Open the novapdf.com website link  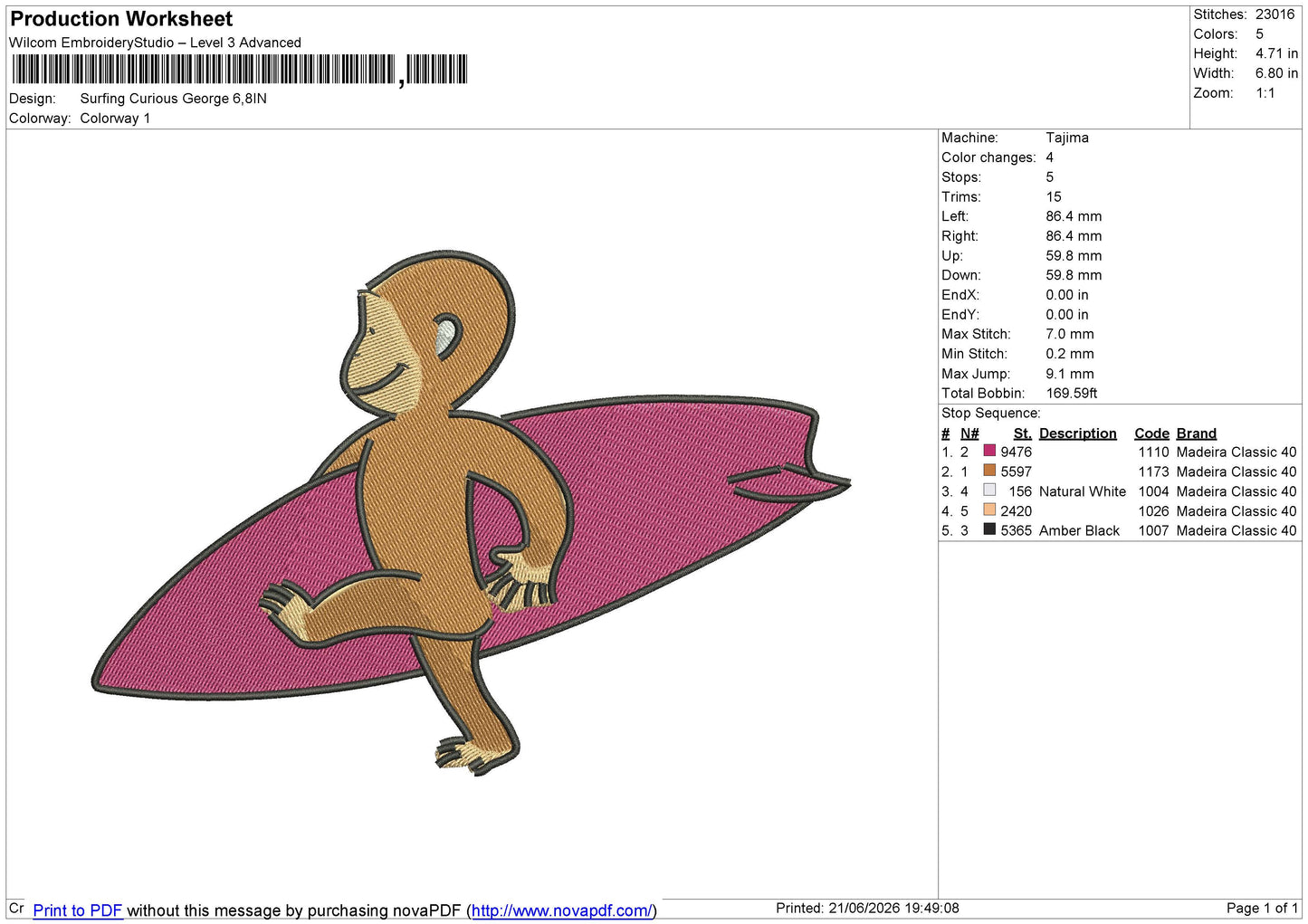[x=561, y=910]
